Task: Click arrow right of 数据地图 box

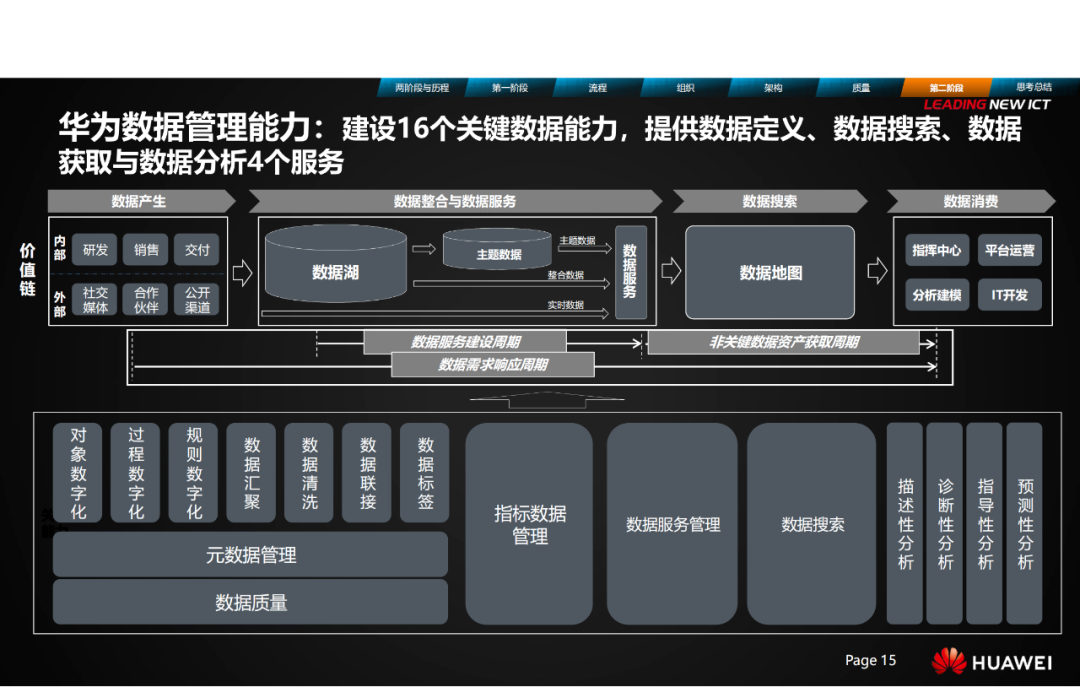Action: (876, 271)
